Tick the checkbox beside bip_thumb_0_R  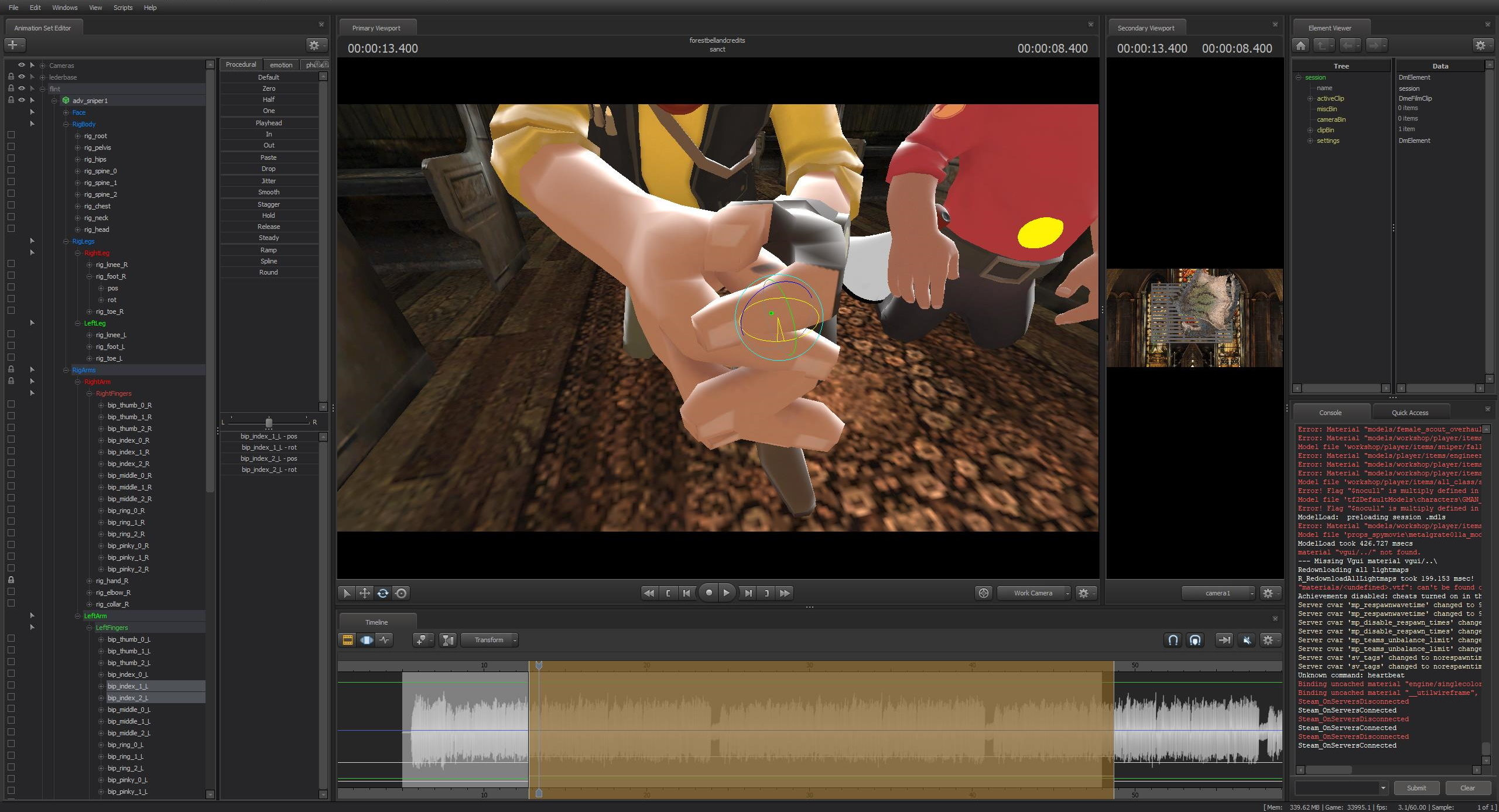point(11,405)
